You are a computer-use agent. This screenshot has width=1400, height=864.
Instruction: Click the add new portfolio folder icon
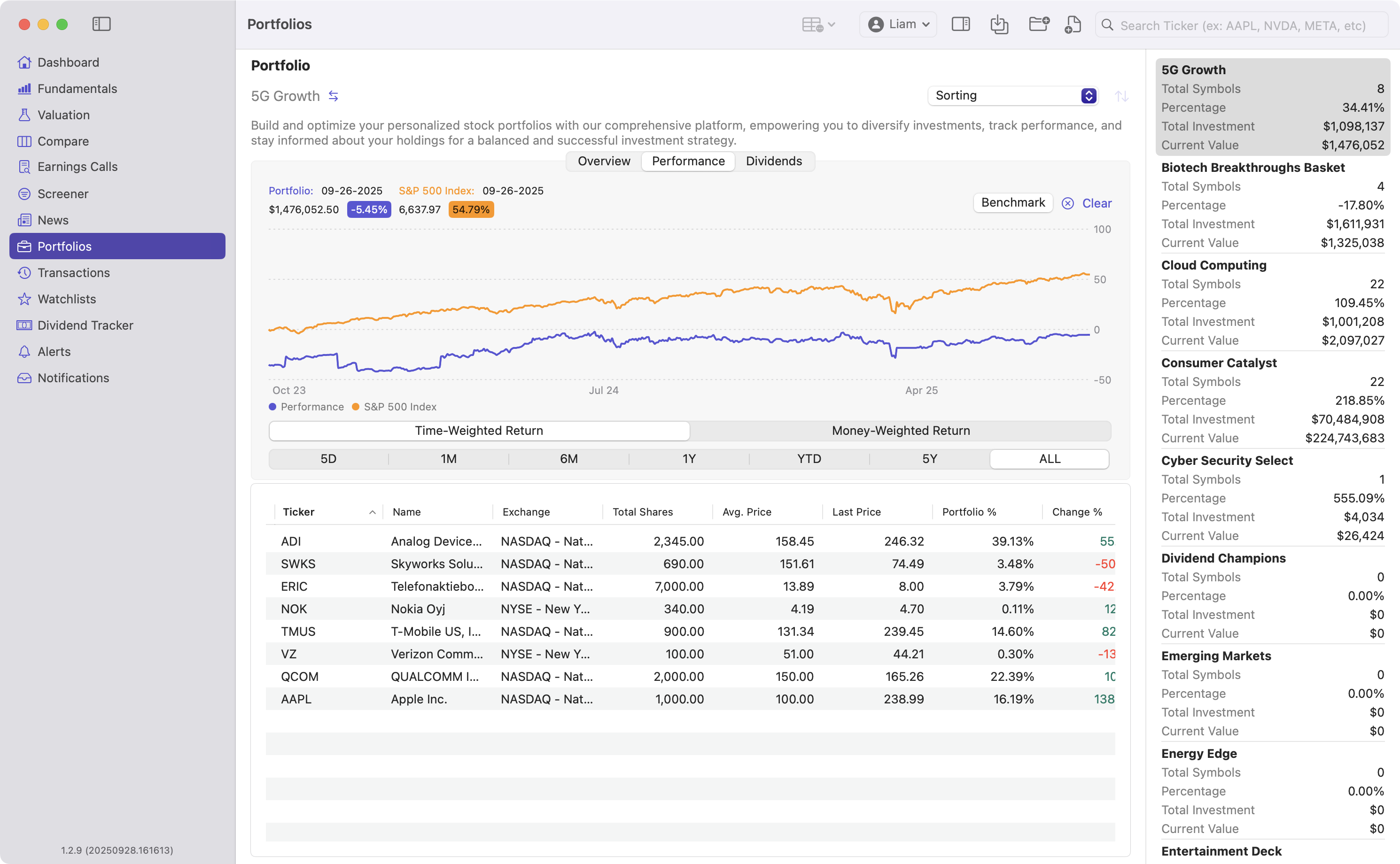point(1038,24)
